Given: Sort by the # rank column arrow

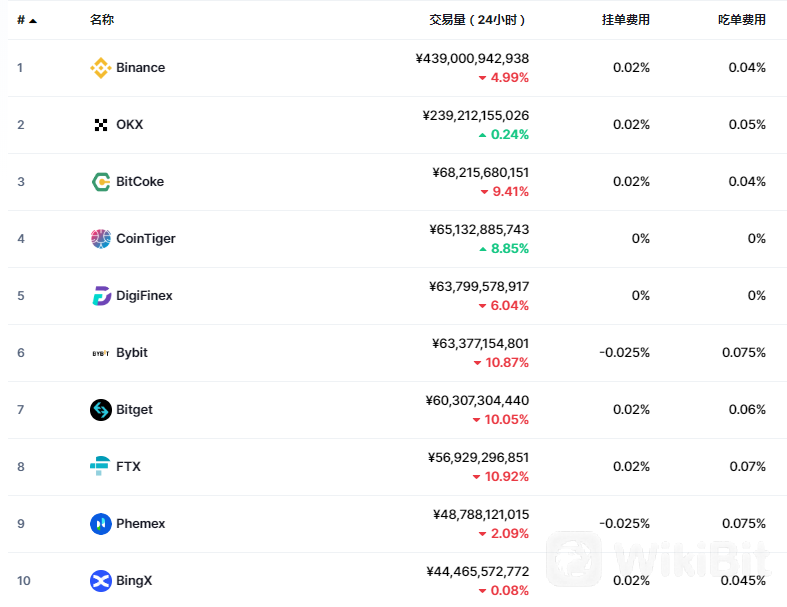Looking at the screenshot, I should tap(33, 20).
